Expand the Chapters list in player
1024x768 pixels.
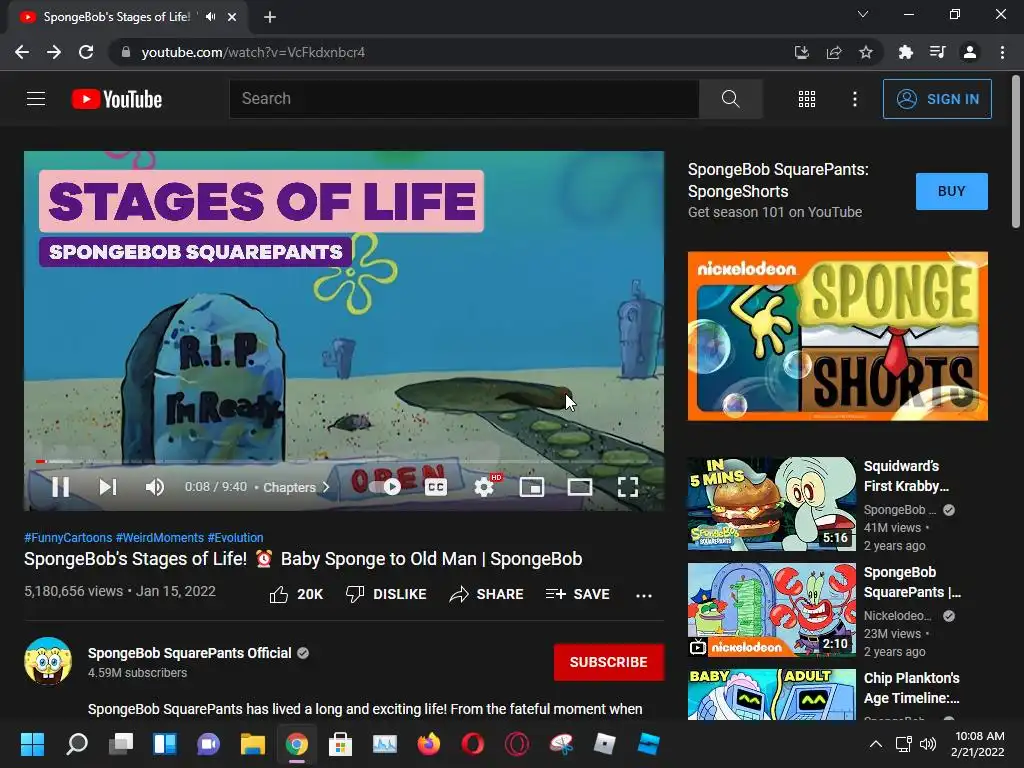[x=296, y=487]
